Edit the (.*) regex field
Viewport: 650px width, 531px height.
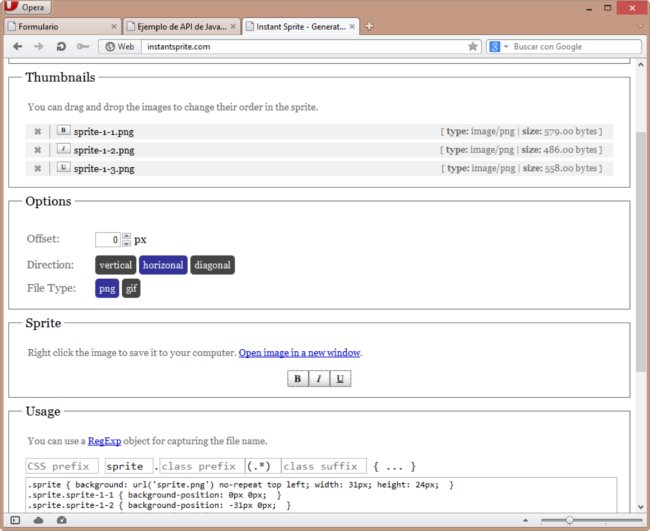[x=263, y=466]
